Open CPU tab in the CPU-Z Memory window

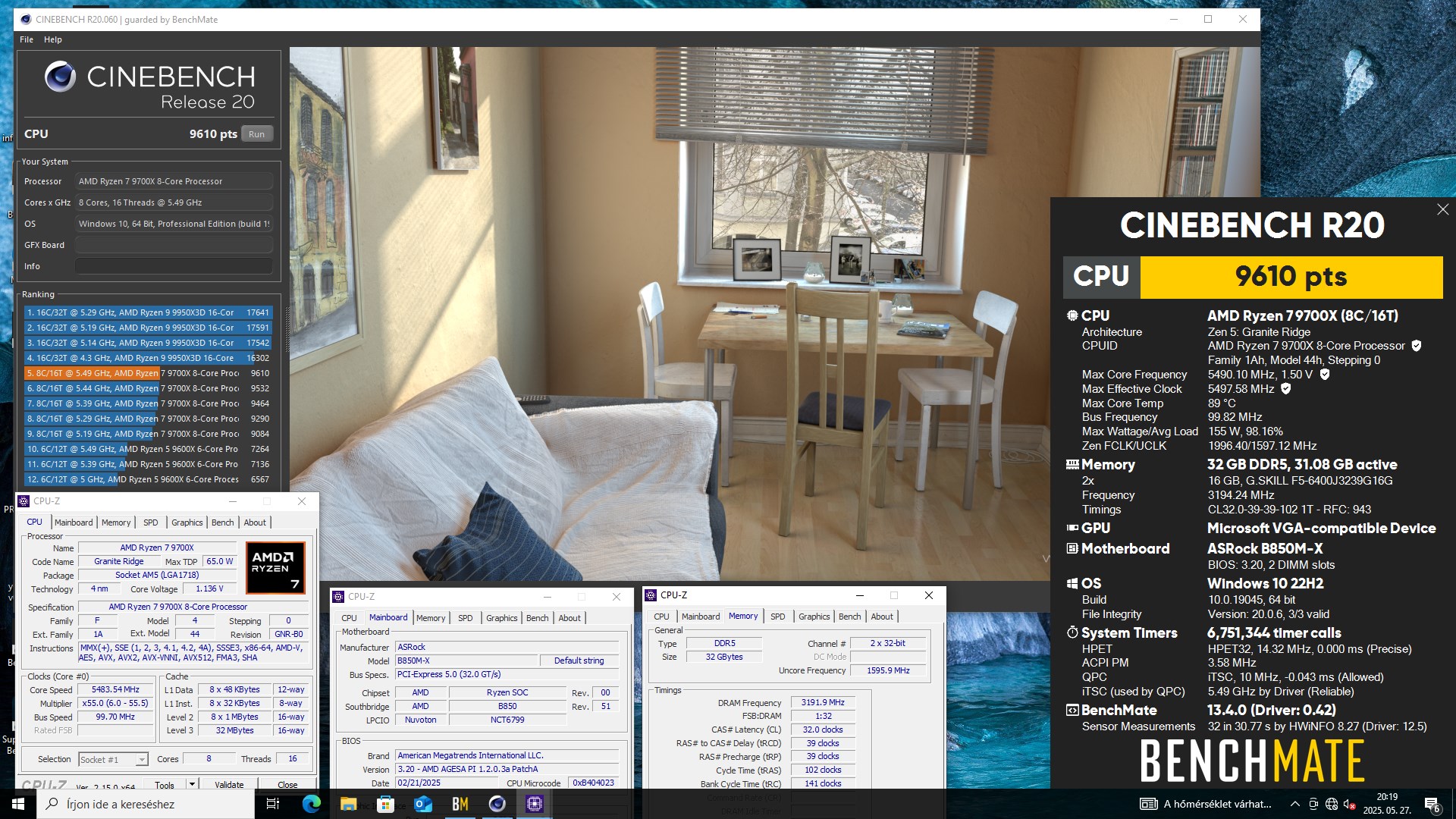click(x=662, y=617)
